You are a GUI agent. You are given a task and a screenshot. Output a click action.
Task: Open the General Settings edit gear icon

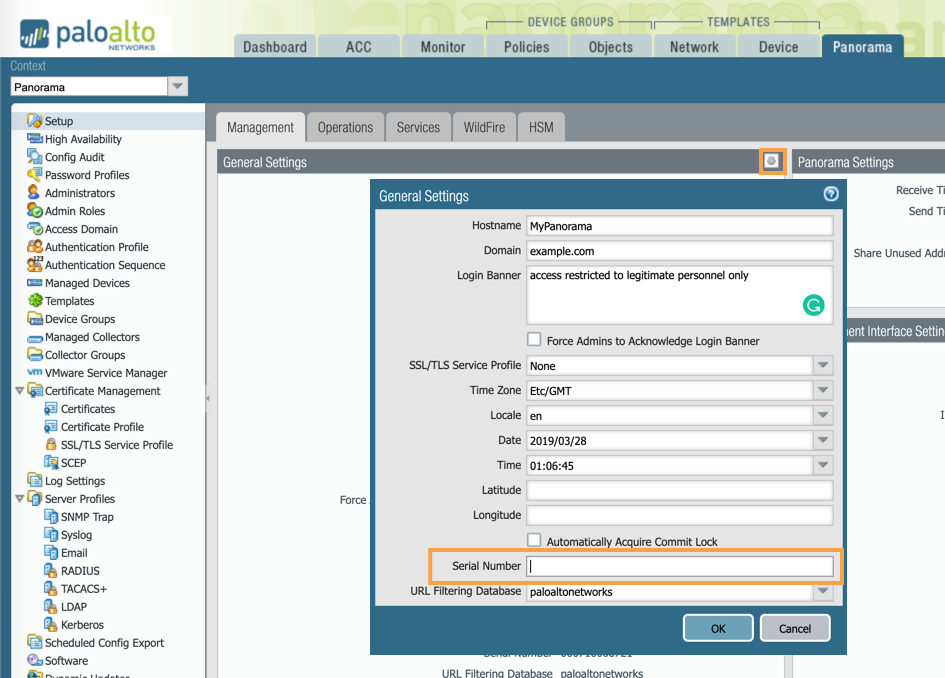point(773,160)
